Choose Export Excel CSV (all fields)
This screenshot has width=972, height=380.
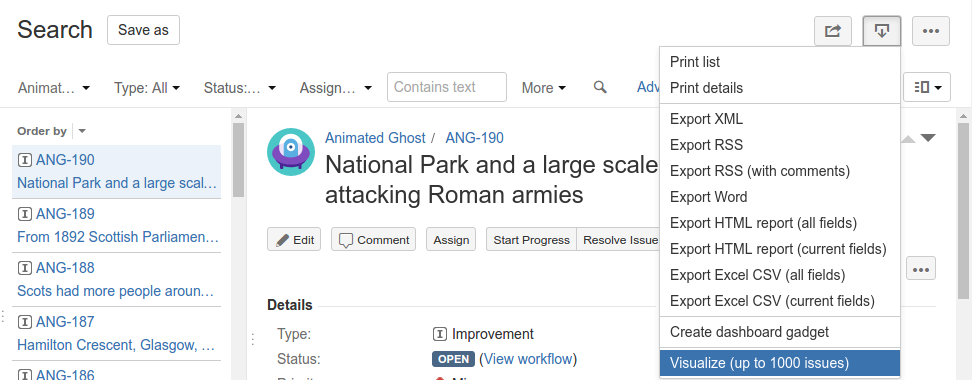point(780,275)
